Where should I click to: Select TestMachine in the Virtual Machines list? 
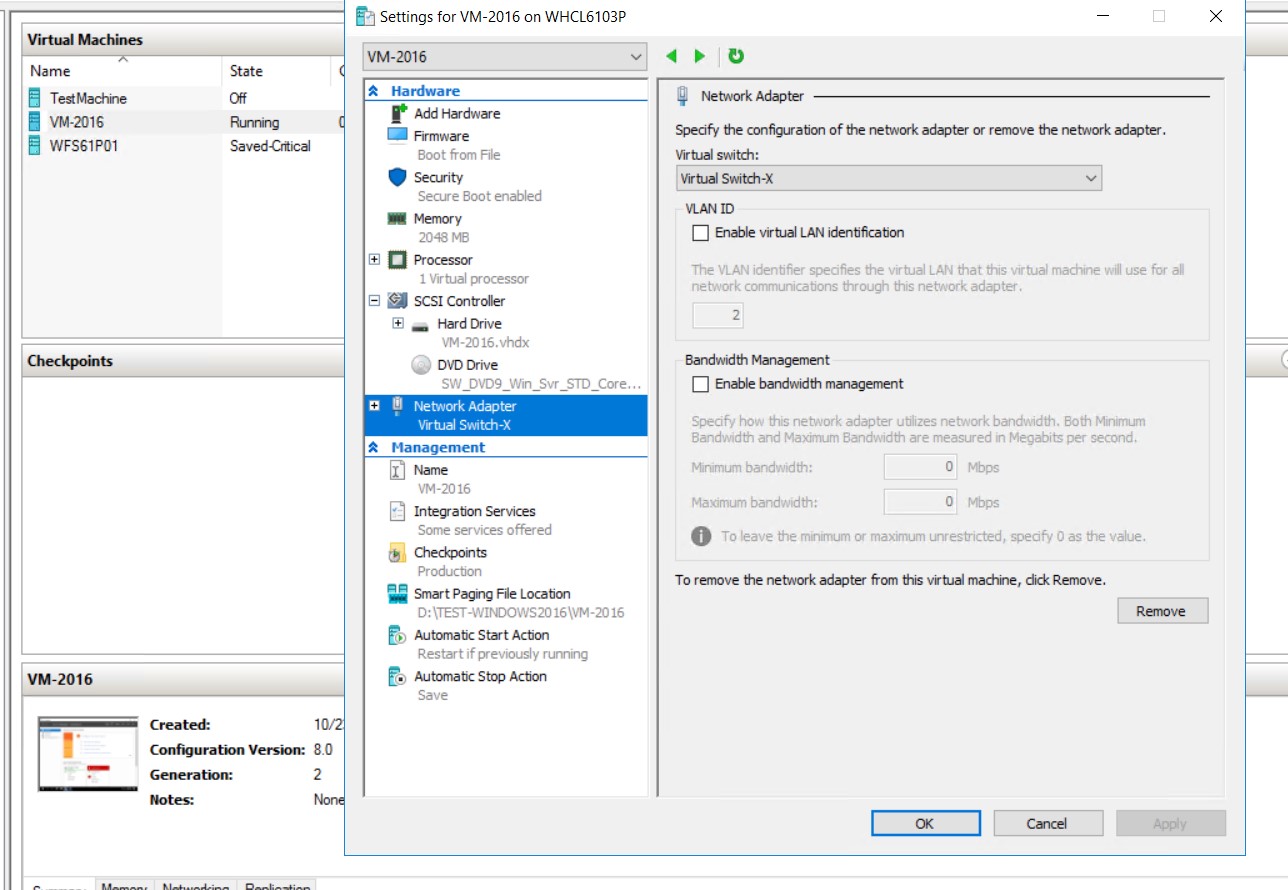(89, 98)
